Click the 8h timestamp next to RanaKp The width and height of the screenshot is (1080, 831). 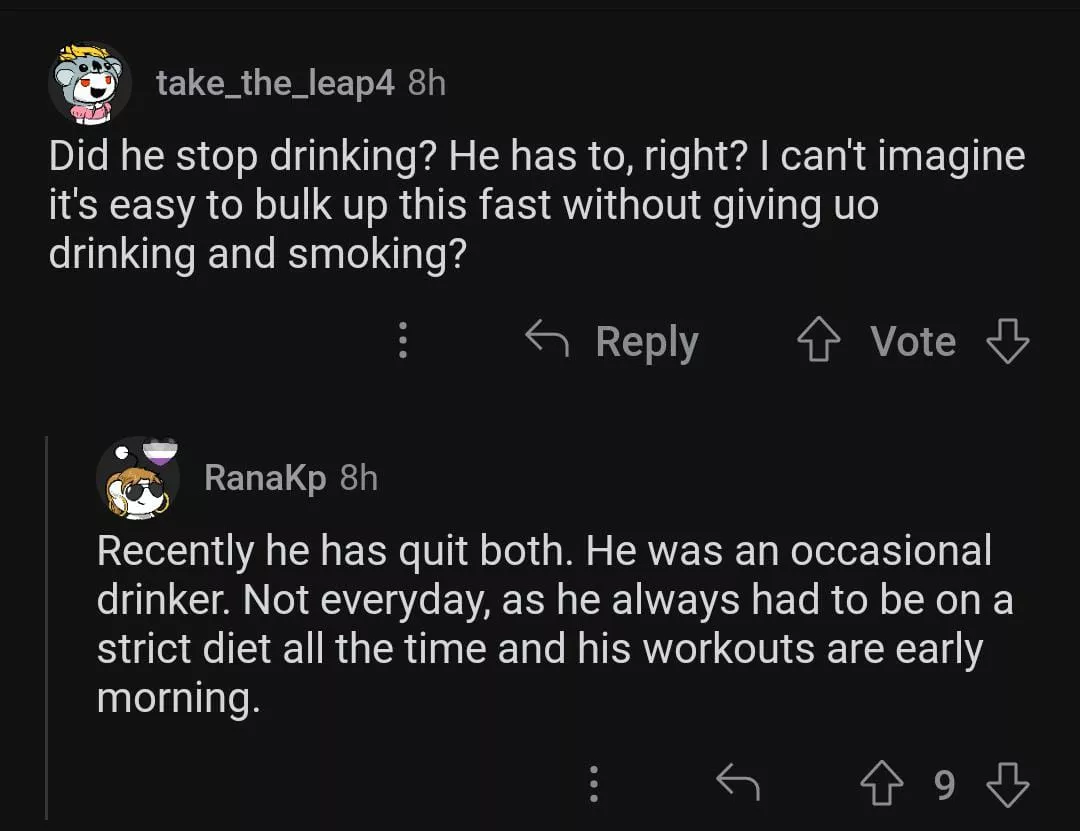(x=359, y=478)
